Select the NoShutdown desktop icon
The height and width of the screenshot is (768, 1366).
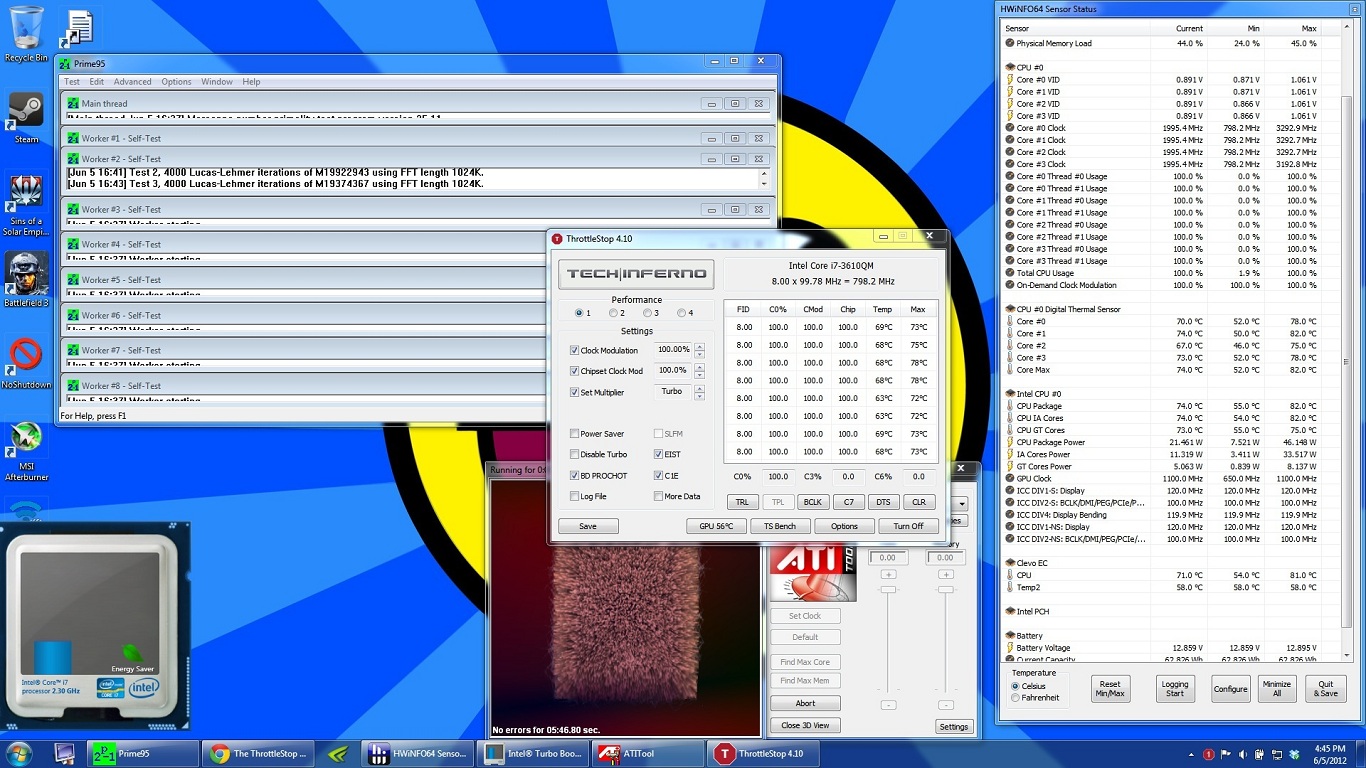(x=26, y=363)
